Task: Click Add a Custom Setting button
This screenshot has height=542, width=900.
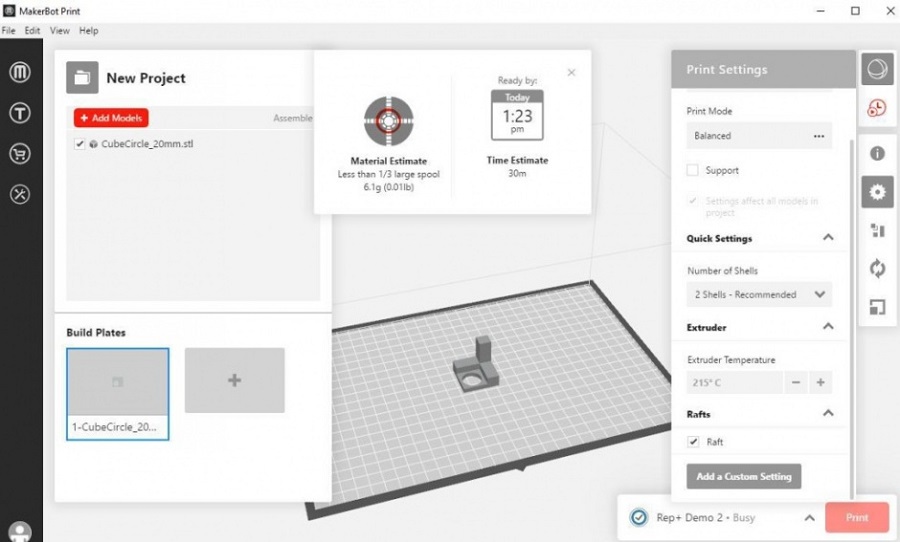Action: (744, 476)
